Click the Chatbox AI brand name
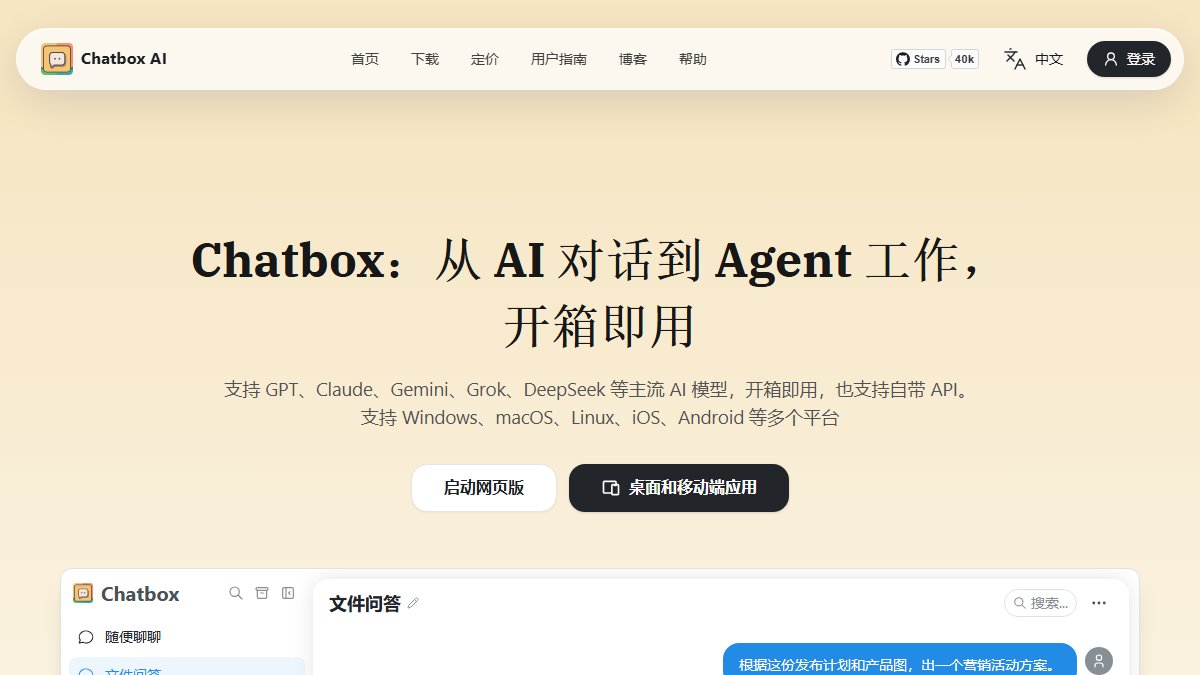Viewport: 1200px width, 675px height. coord(124,59)
